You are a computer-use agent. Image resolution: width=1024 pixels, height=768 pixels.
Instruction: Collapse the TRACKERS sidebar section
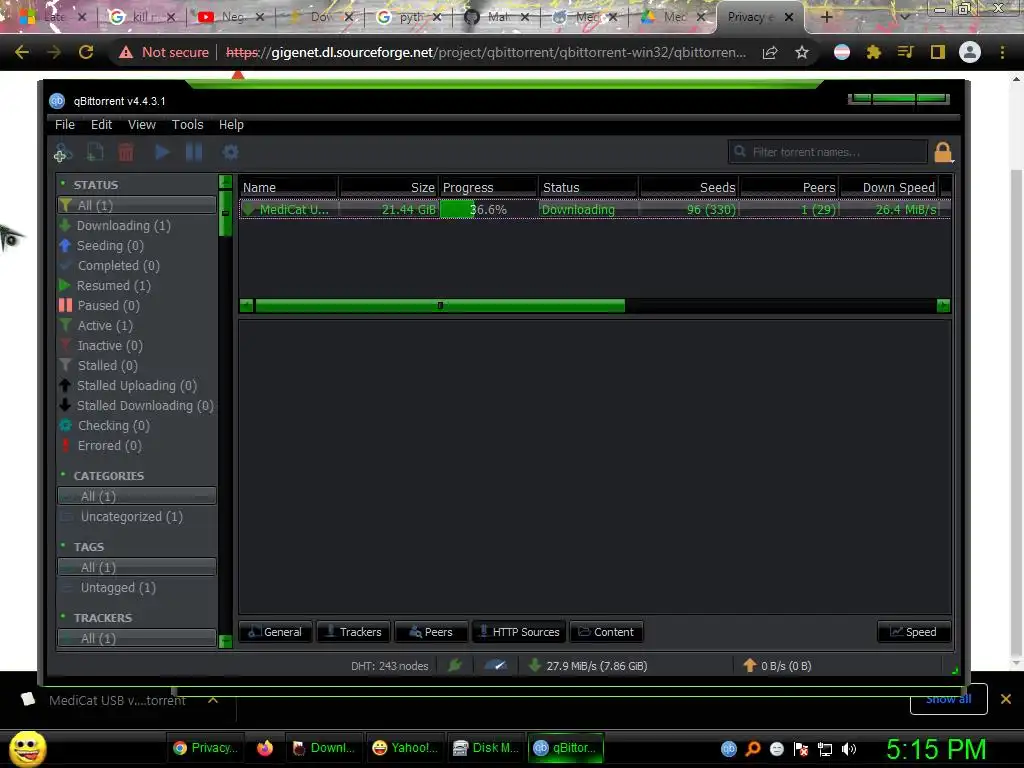point(63,617)
